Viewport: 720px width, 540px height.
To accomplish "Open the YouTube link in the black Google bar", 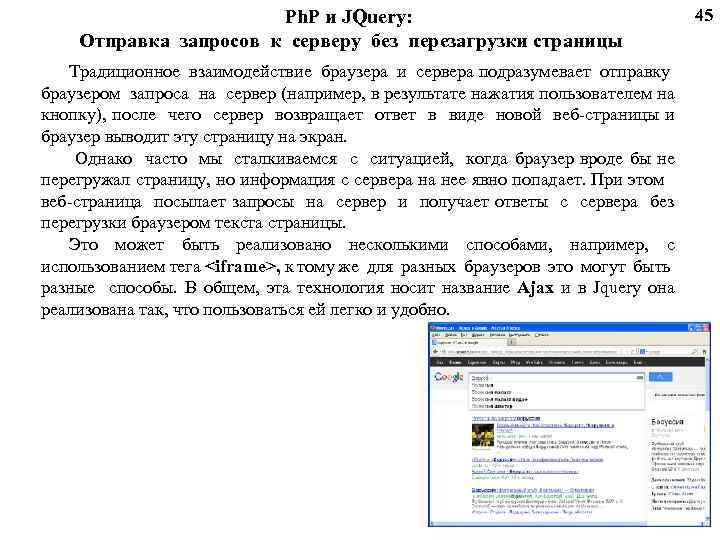I will click(534, 363).
